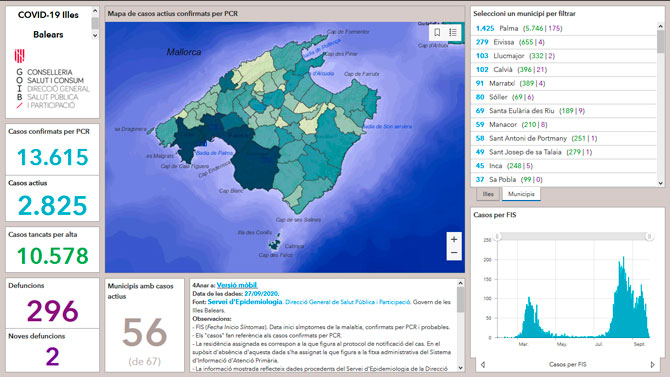Click the 56 municipalities with active cases
670x377 pixels.
tap(144, 332)
